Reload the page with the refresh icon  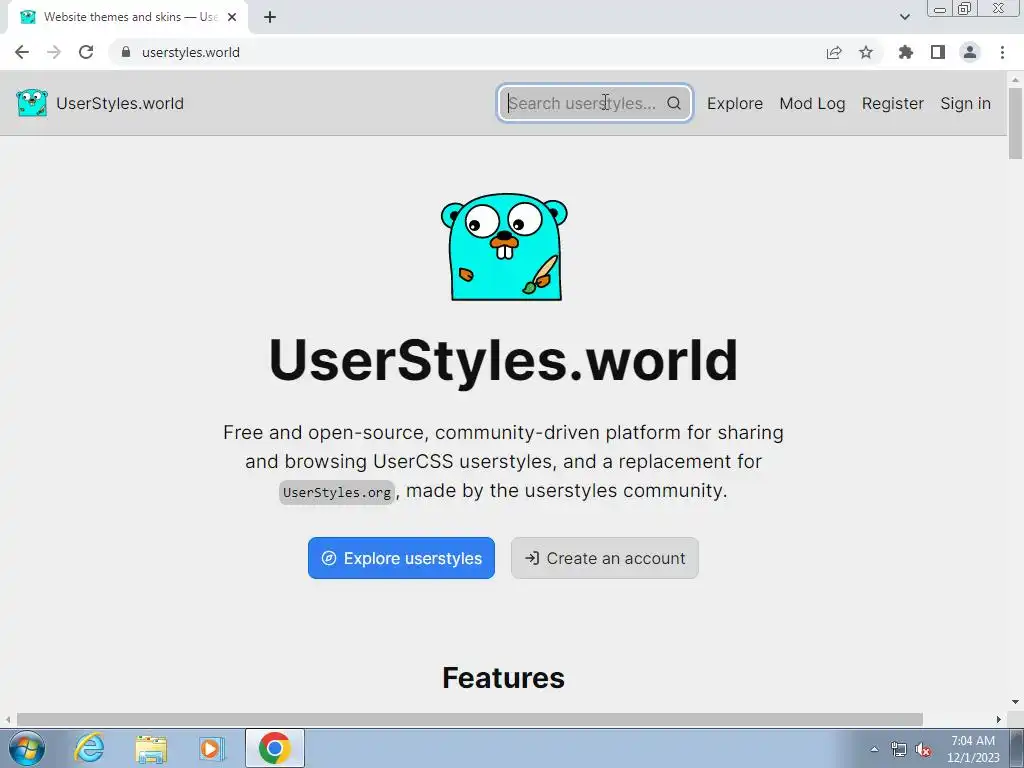coord(86,52)
